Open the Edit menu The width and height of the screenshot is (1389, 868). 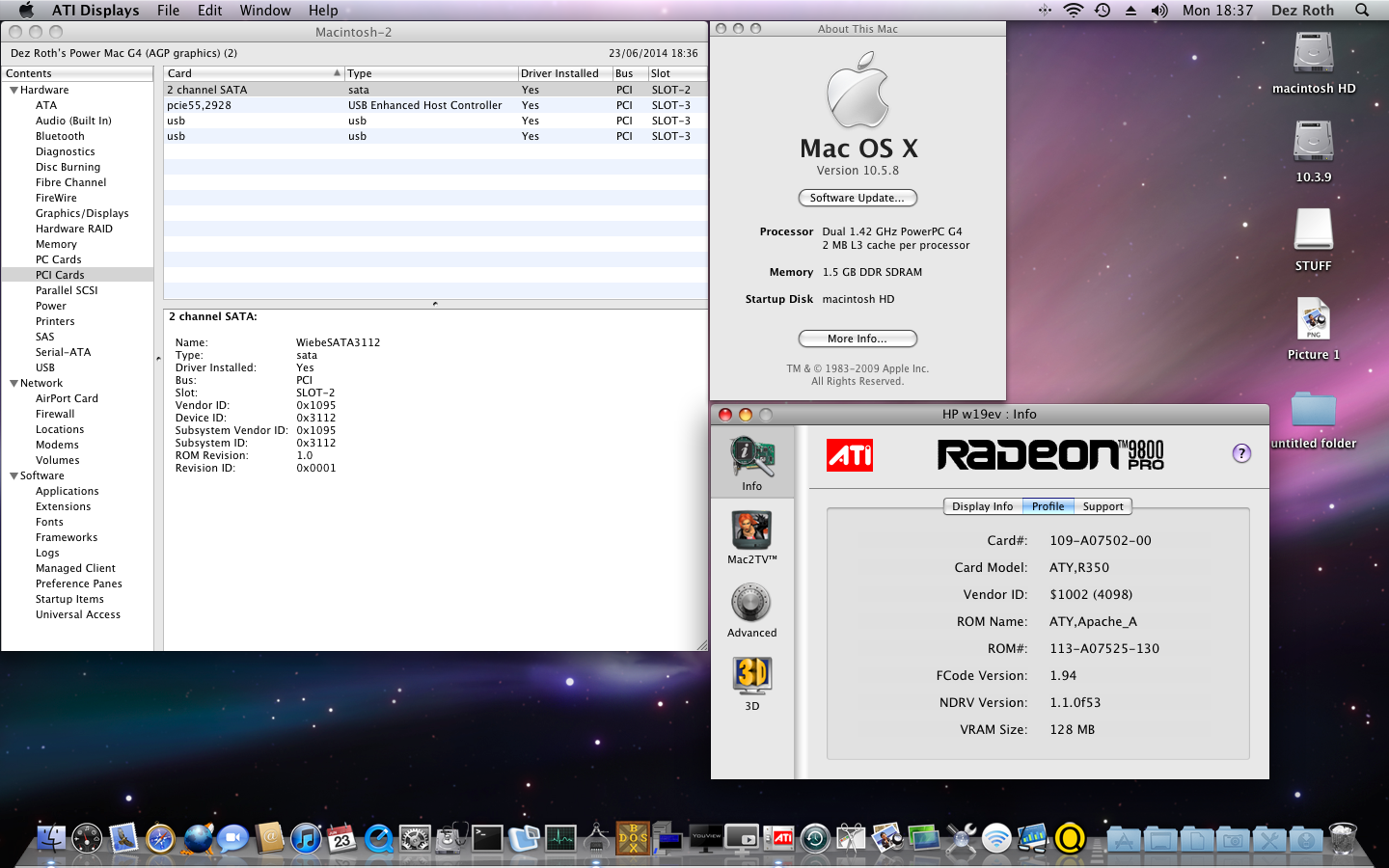tap(209, 11)
